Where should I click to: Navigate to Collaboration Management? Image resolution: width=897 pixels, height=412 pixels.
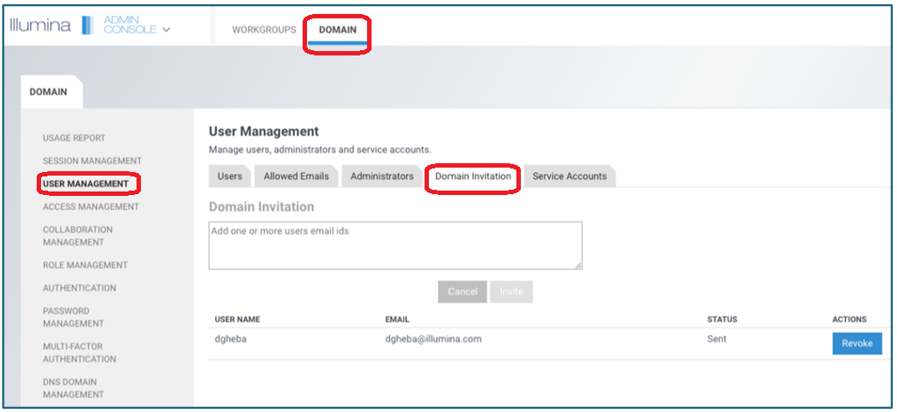coord(78,236)
